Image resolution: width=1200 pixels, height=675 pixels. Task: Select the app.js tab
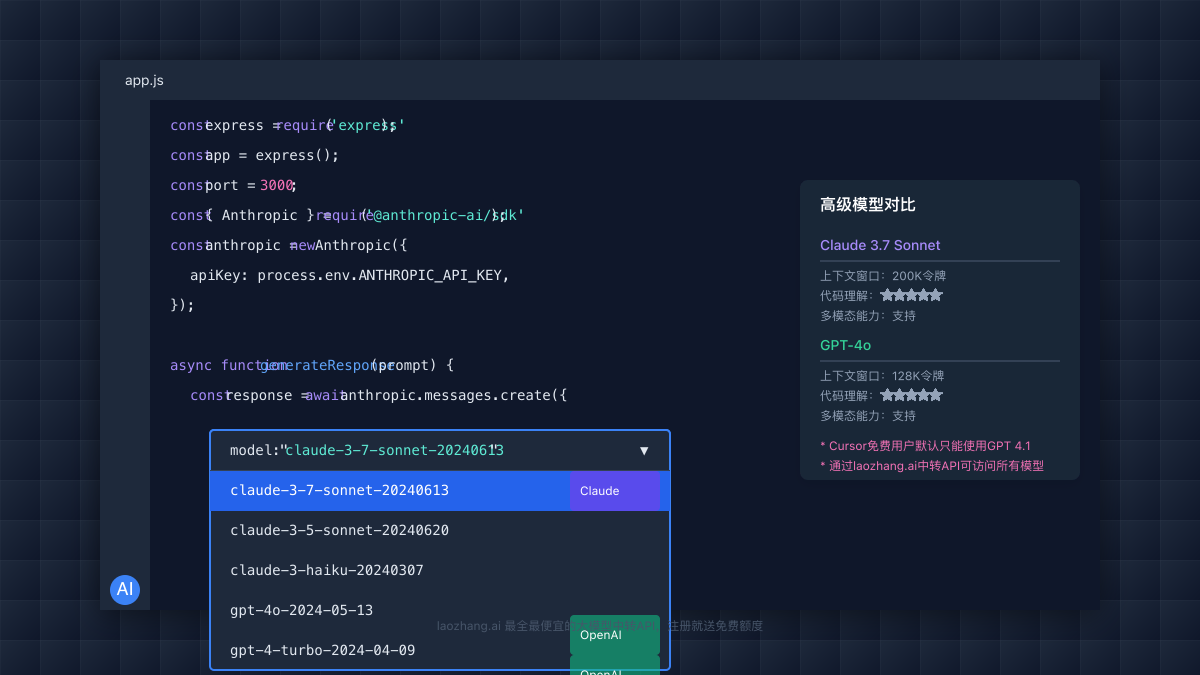coord(144,80)
